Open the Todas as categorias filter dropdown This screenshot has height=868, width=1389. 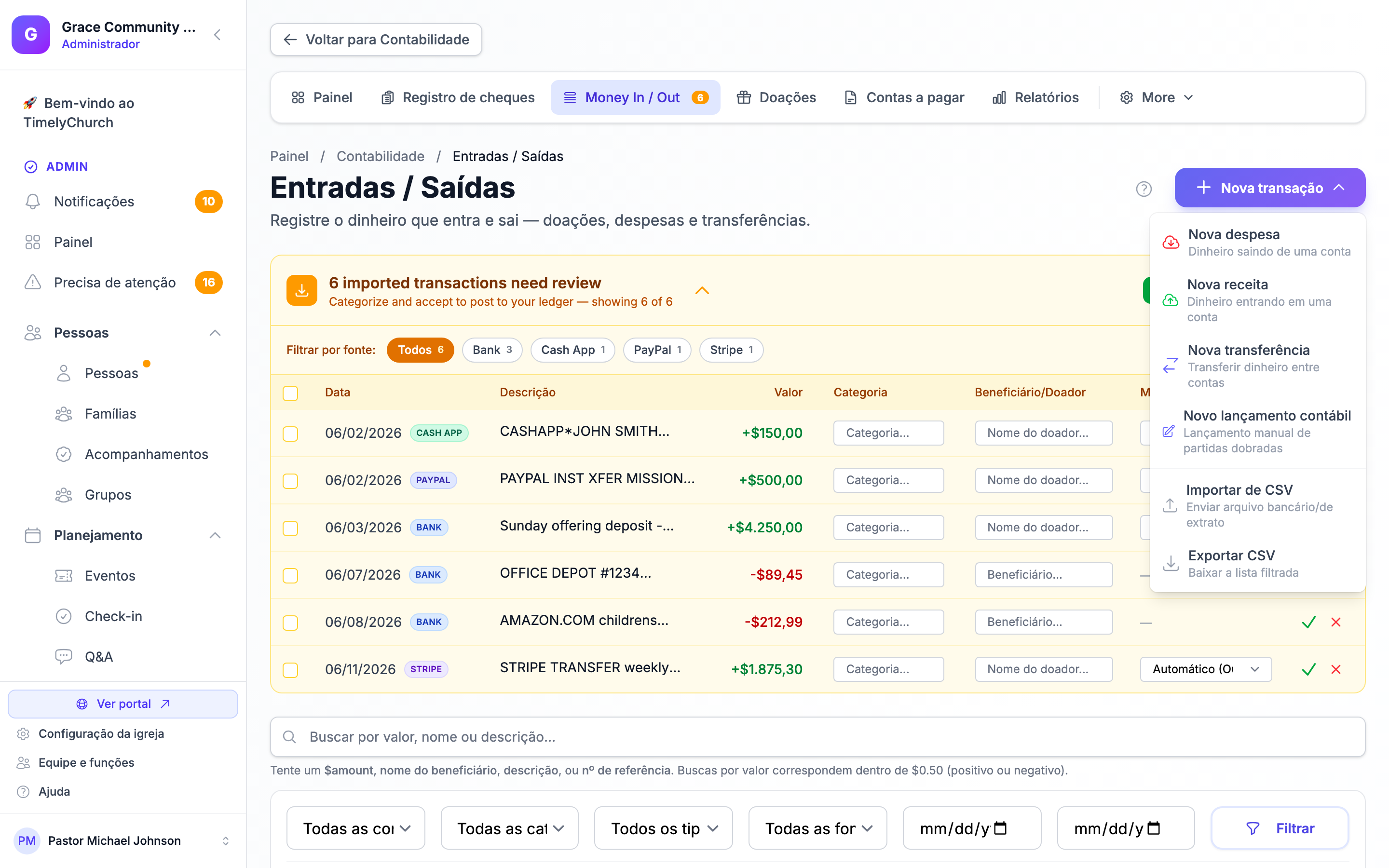tap(510, 828)
